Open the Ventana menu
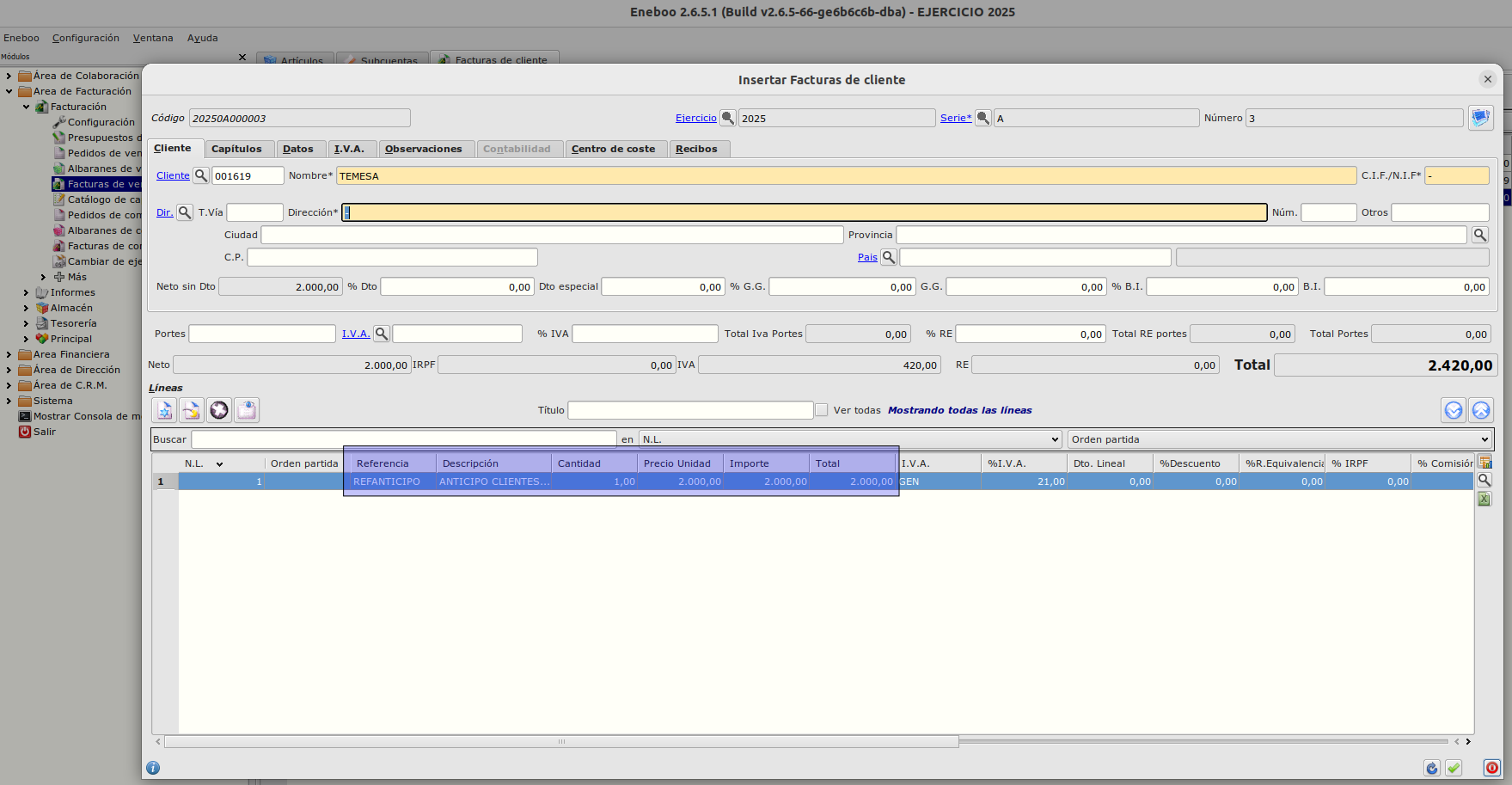This screenshot has width=1512, height=785. pos(153,38)
